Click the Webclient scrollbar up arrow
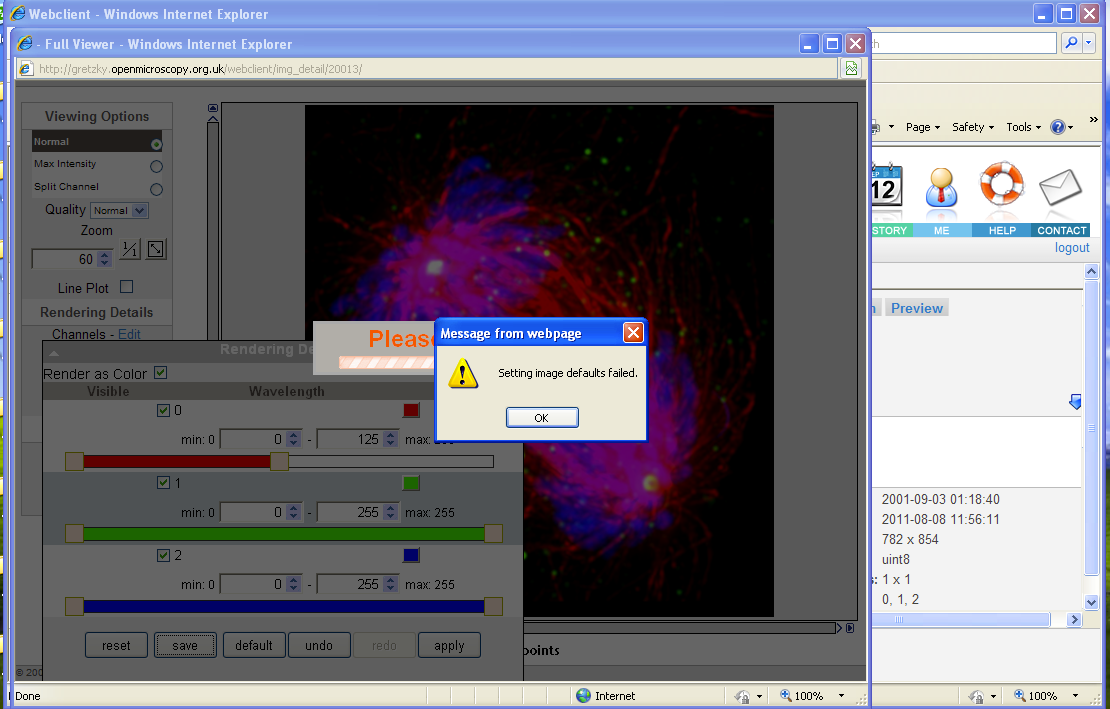 click(1091, 272)
